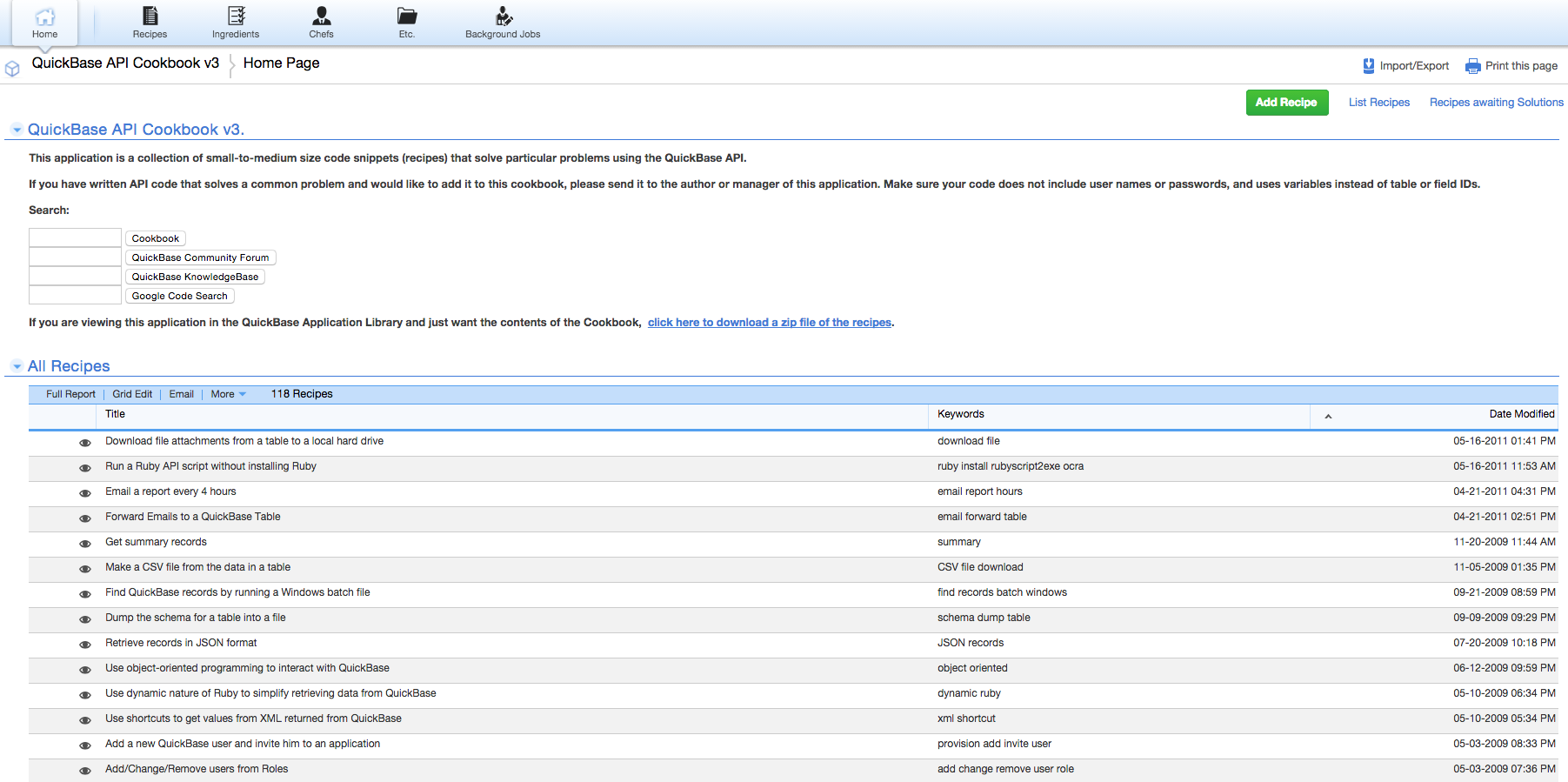
Task: Open the Background Jobs icon
Action: [503, 16]
